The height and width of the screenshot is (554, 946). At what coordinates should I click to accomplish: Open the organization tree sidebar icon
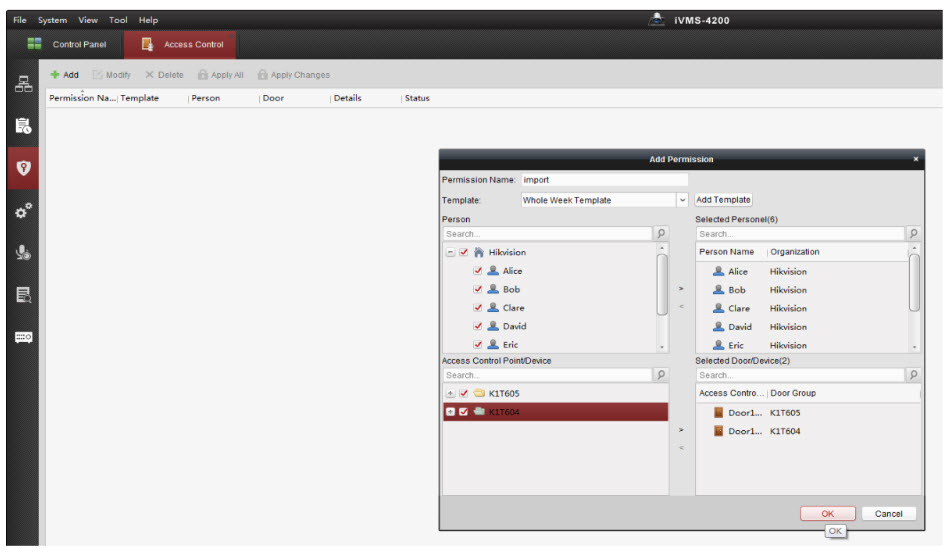point(23,85)
